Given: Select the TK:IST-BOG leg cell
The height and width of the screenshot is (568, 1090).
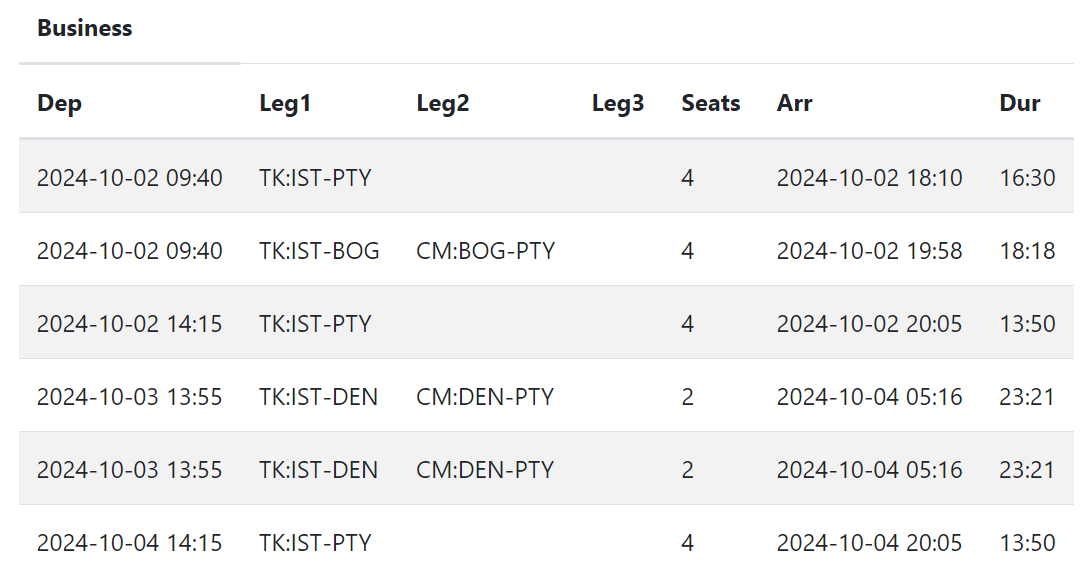Looking at the screenshot, I should 319,251.
